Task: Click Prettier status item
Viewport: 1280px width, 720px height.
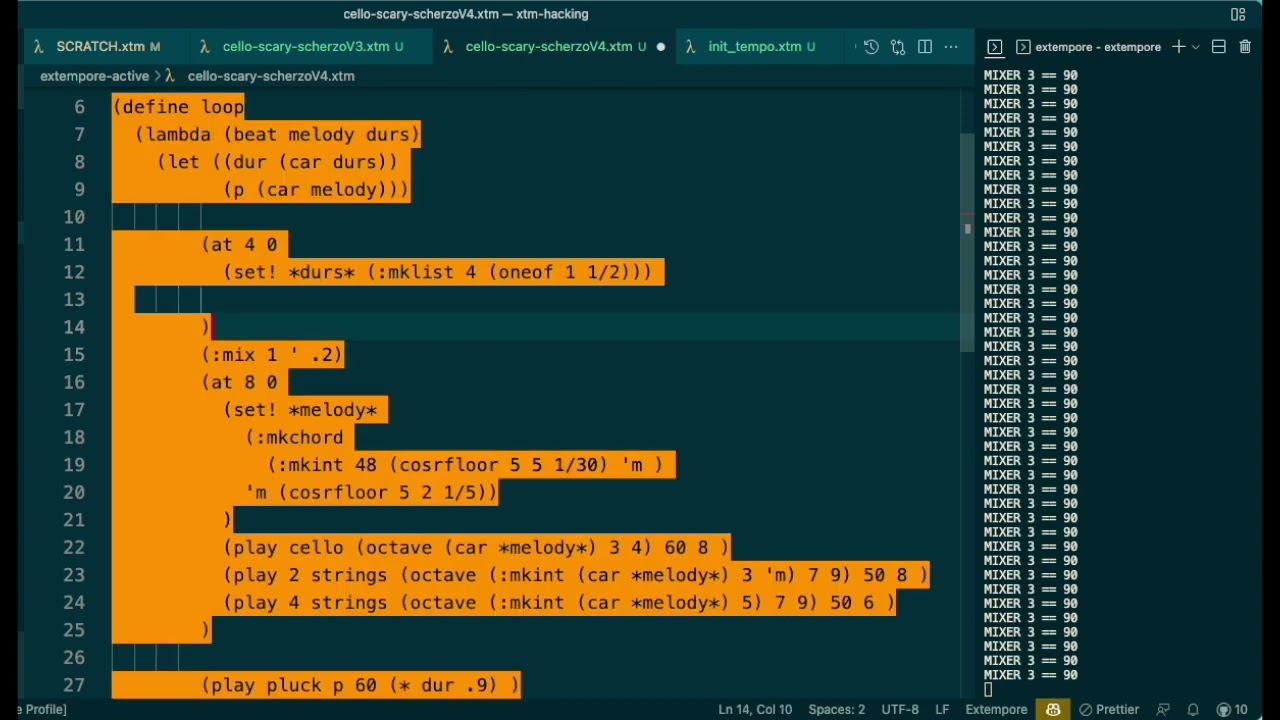Action: point(1109,709)
